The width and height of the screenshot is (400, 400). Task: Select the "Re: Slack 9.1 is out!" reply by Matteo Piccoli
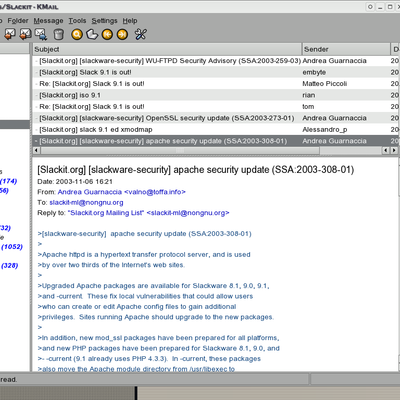click(216, 84)
